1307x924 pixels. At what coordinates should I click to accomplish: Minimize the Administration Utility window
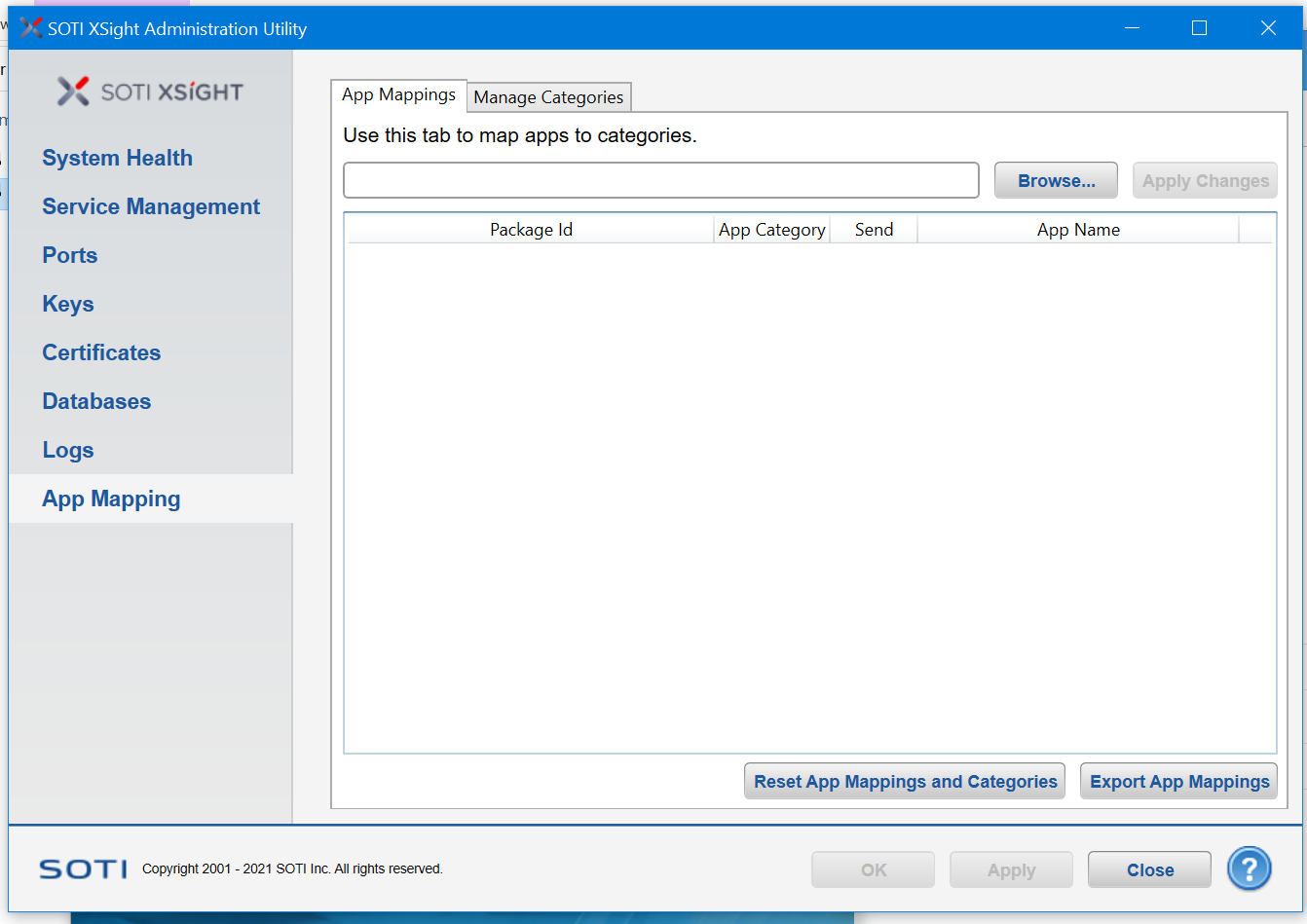(1132, 28)
